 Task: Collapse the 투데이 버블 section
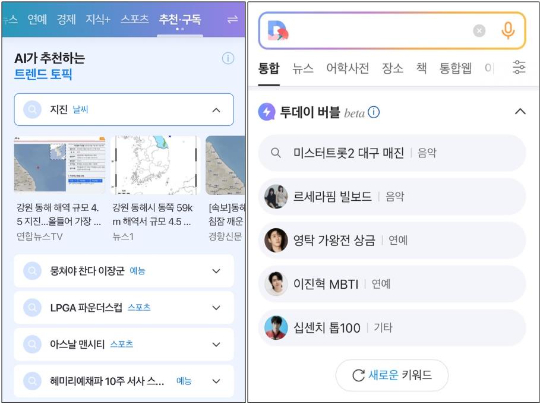click(x=520, y=112)
